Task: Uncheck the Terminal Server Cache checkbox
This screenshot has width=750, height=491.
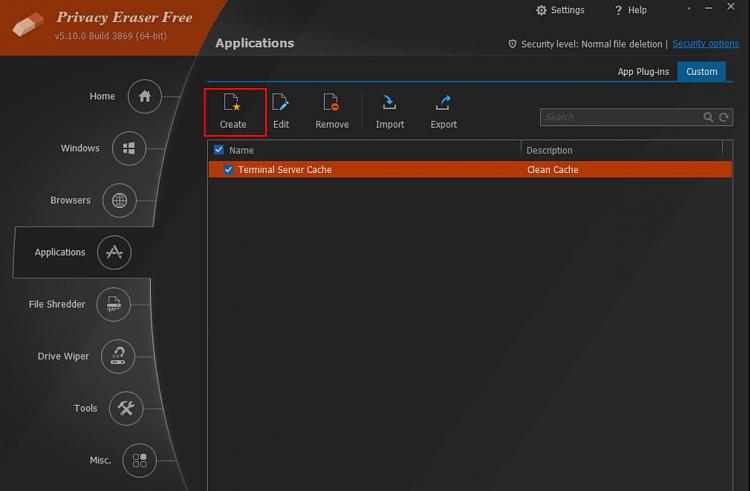Action: pyautogui.click(x=228, y=170)
